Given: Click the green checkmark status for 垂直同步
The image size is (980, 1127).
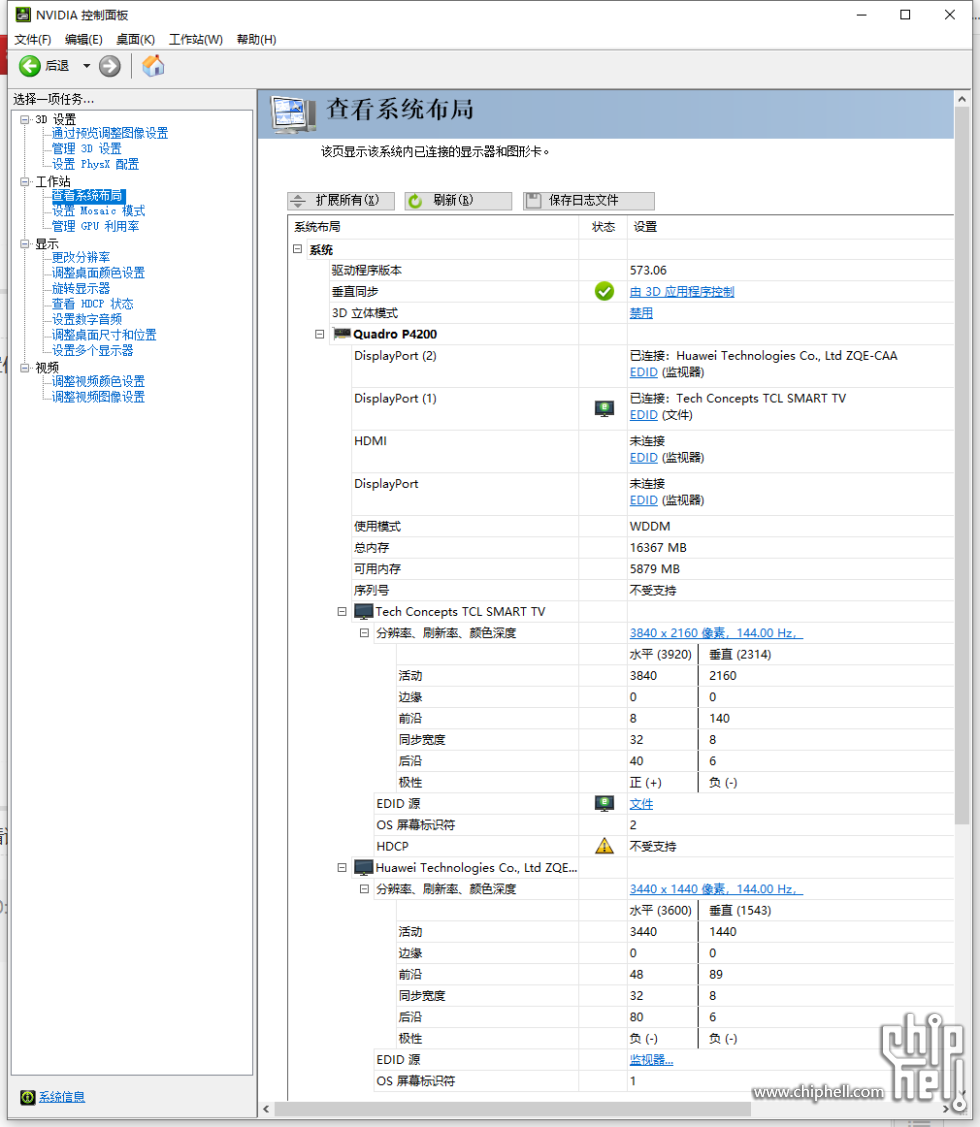Looking at the screenshot, I should [604, 291].
